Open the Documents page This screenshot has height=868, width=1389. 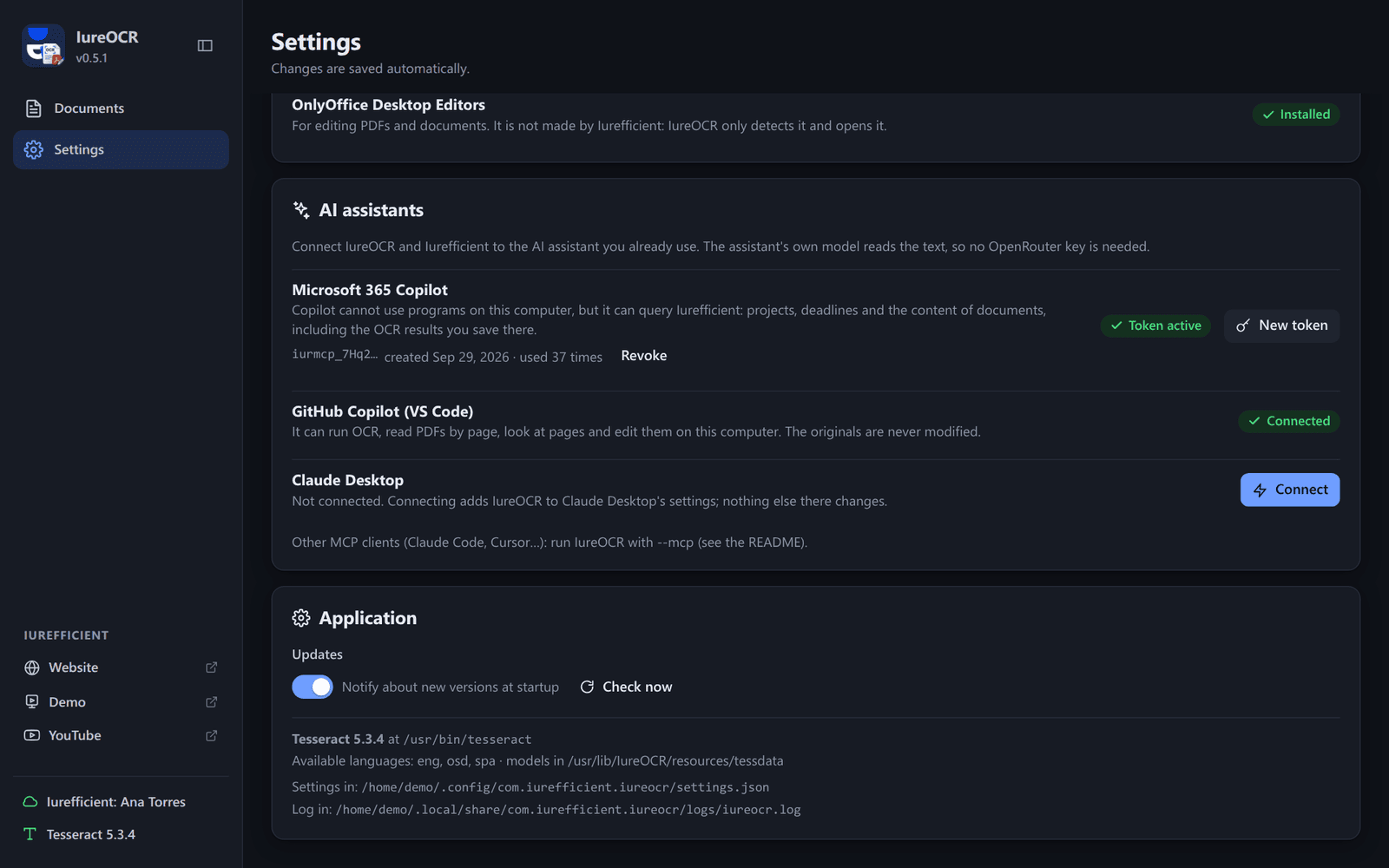122,108
